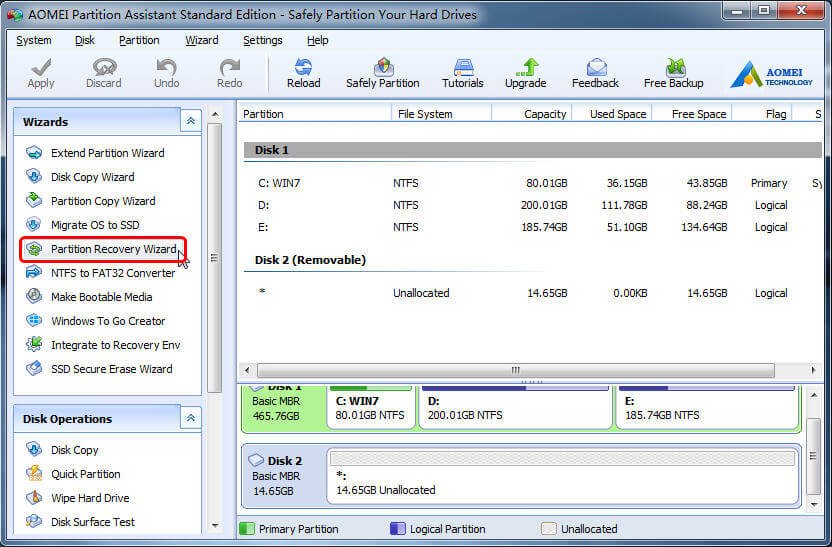Screen dimensions: 832x547
Task: Select the C: WIN7 partition row
Action: click(x=533, y=183)
